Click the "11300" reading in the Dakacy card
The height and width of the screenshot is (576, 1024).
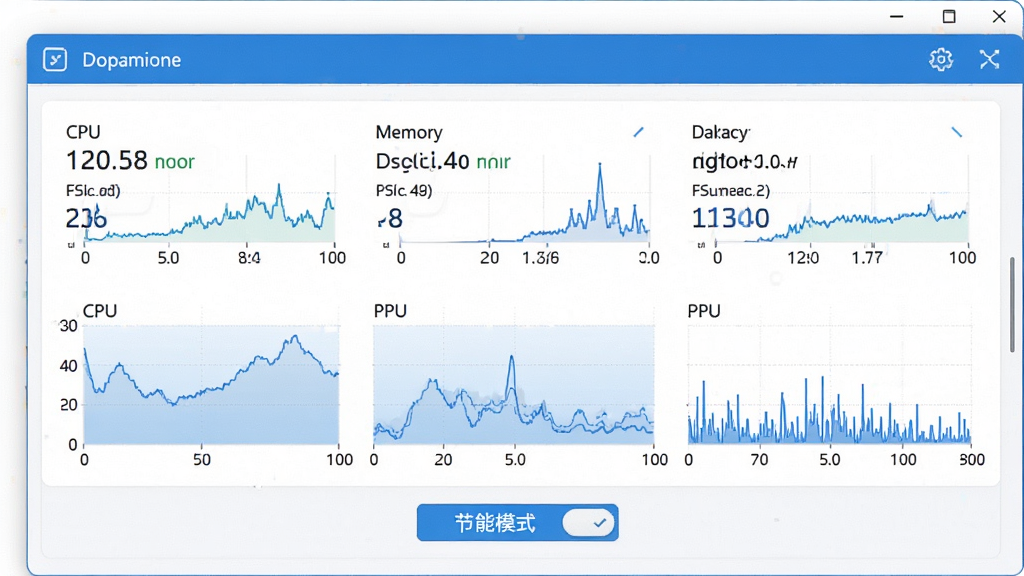pos(730,218)
